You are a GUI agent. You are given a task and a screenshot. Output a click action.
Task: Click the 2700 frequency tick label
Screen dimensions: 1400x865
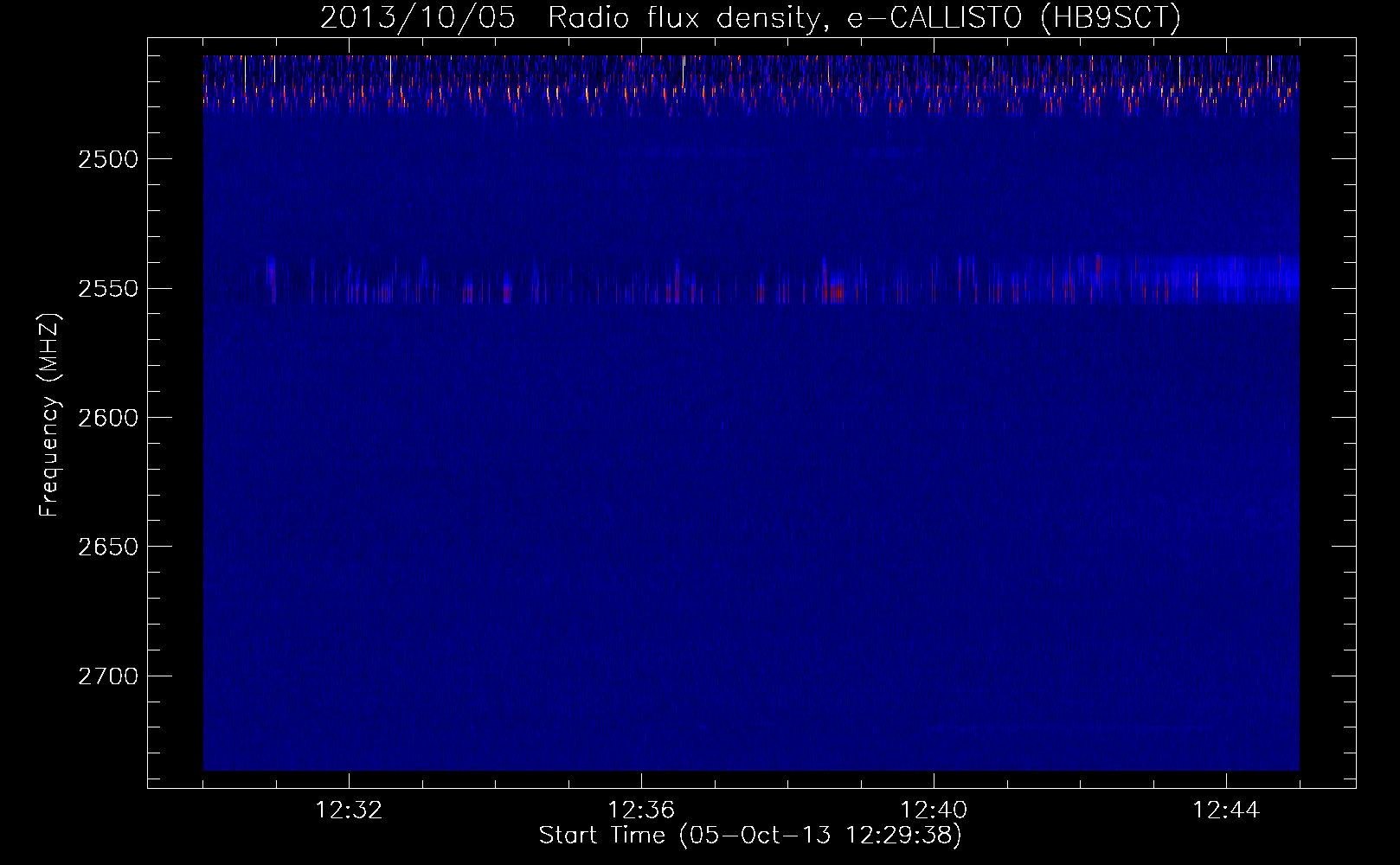(108, 676)
